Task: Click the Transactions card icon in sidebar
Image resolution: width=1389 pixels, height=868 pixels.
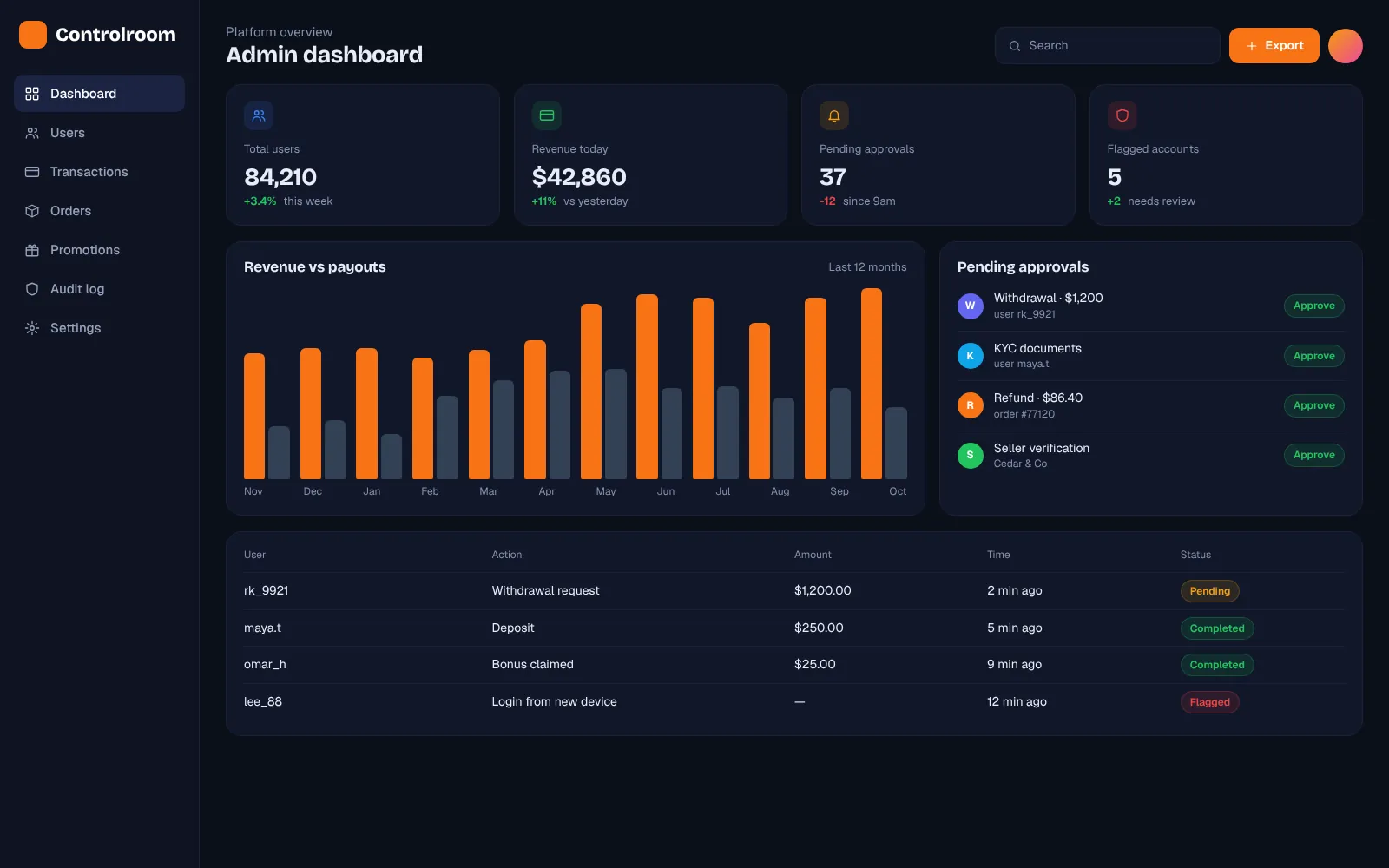Action: [x=32, y=172]
